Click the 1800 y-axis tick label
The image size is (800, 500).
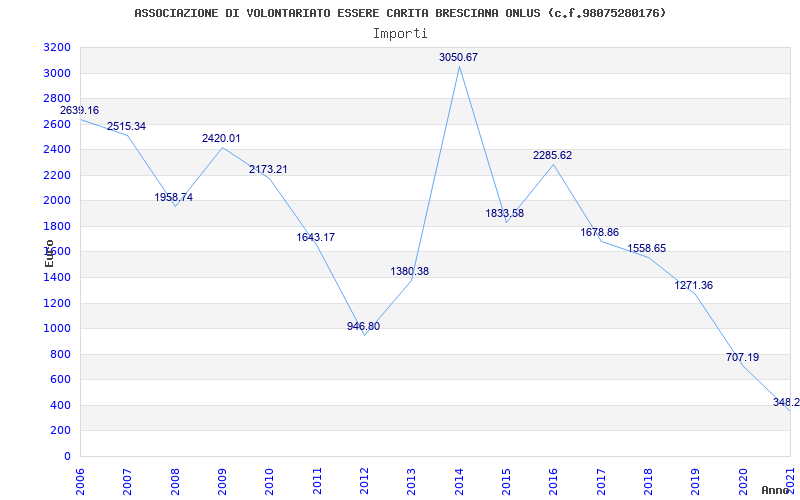click(57, 227)
